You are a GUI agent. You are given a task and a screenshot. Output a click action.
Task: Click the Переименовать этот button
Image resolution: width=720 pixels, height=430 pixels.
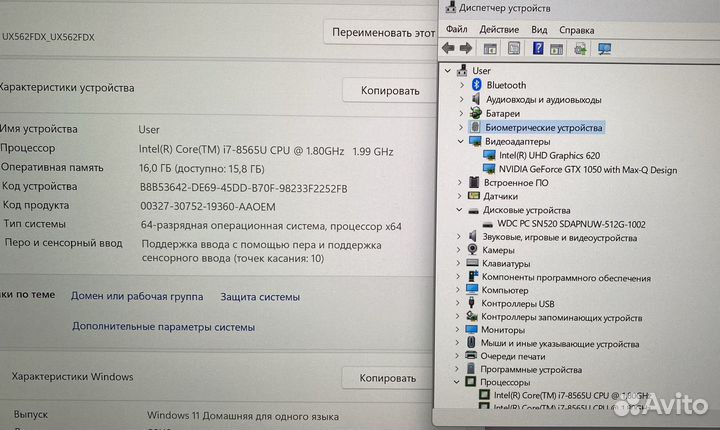coord(381,32)
